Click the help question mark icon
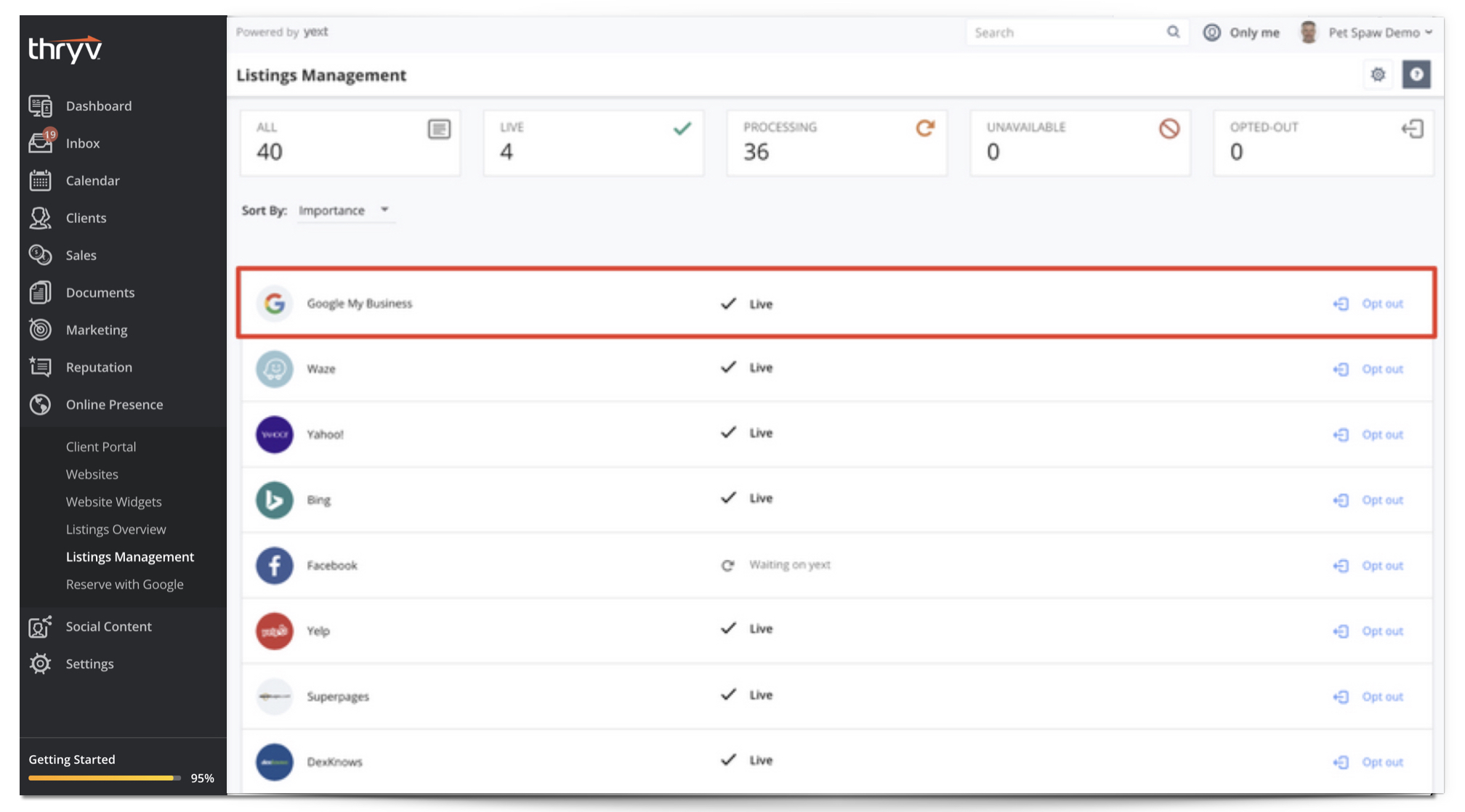This screenshot has height=812, width=1465. pos(1416,74)
